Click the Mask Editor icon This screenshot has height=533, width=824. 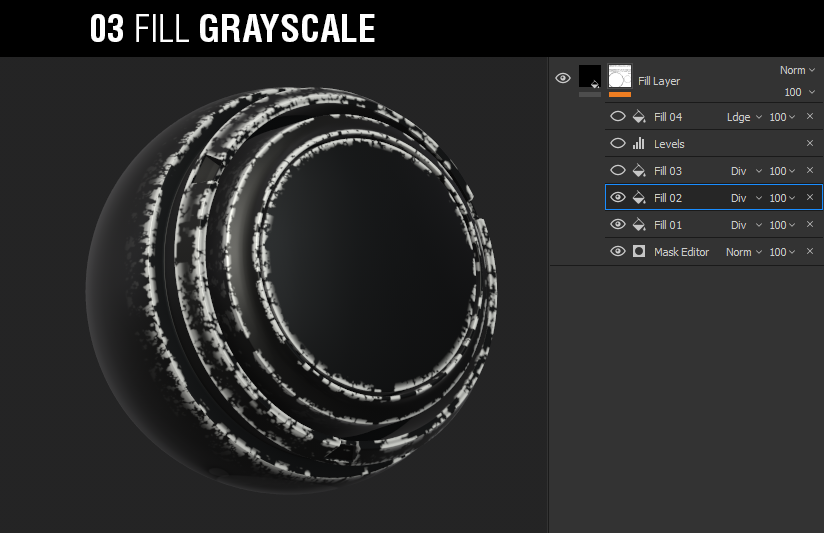point(639,252)
